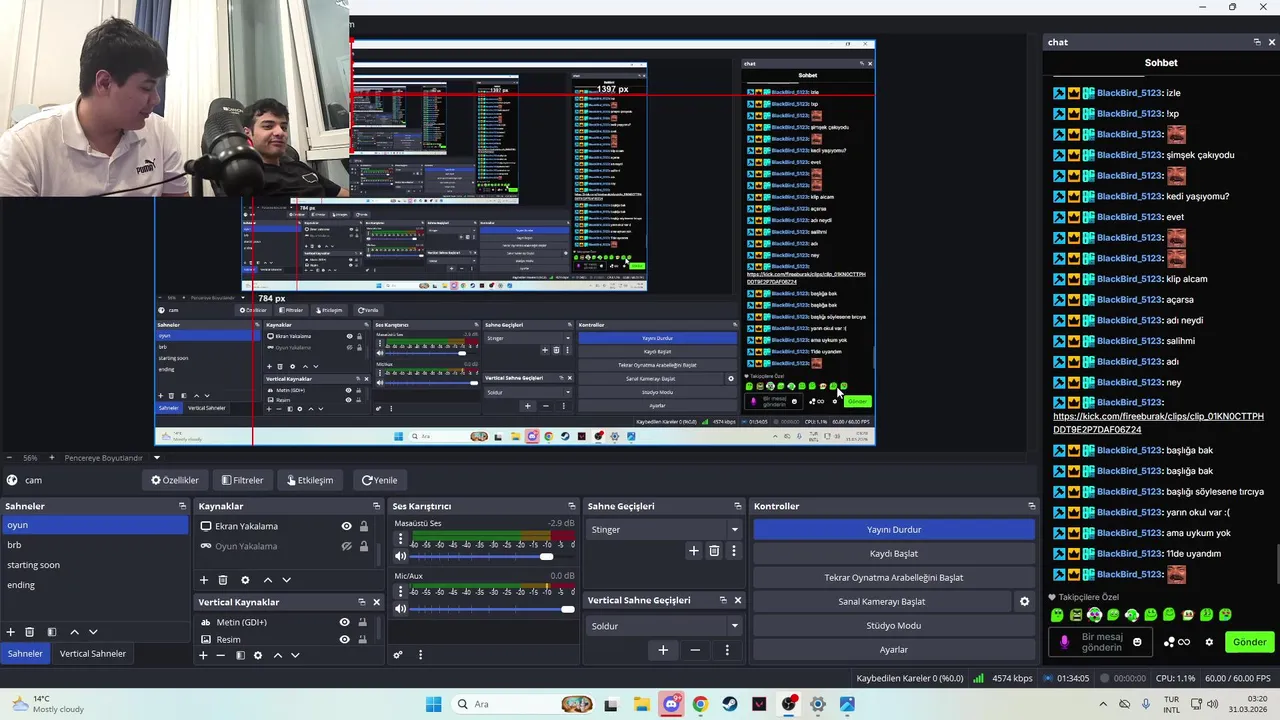
Task: Add a source with plus in Kaynaklar
Action: coord(204,580)
